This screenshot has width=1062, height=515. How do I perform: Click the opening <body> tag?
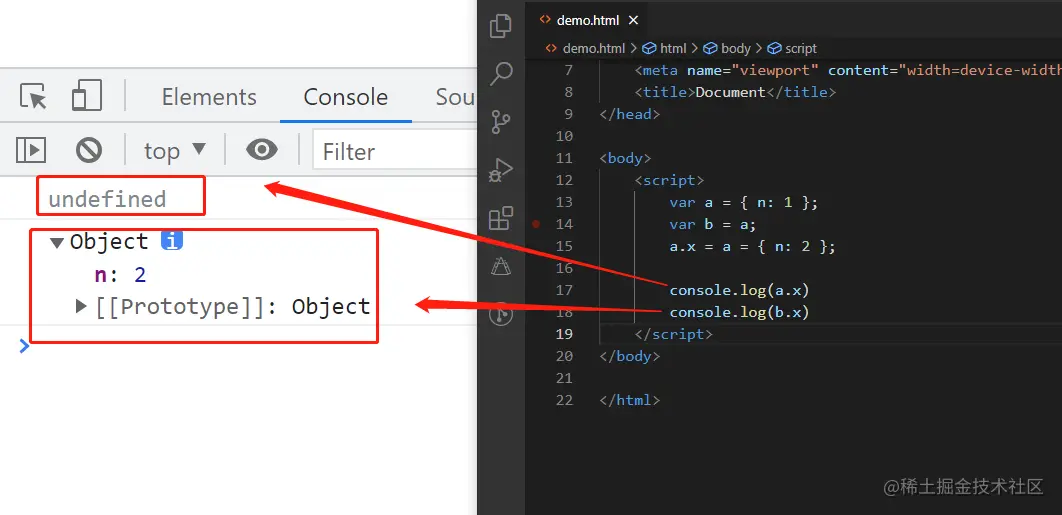(625, 158)
